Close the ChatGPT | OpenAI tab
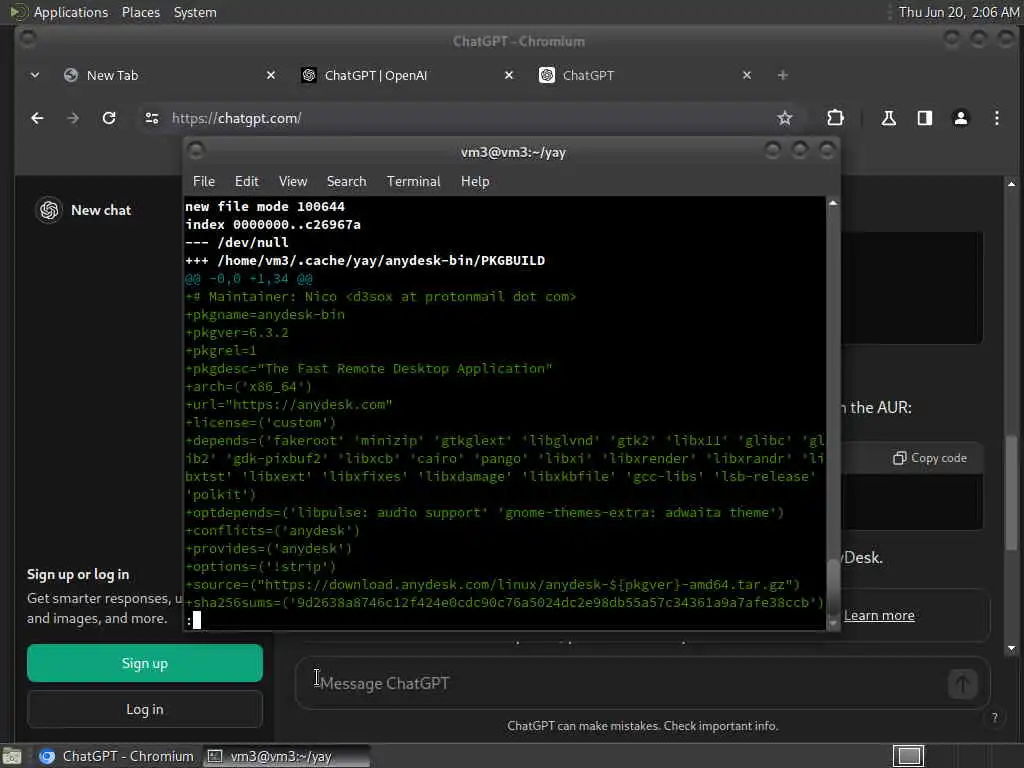Image resolution: width=1024 pixels, height=768 pixels. point(509,76)
